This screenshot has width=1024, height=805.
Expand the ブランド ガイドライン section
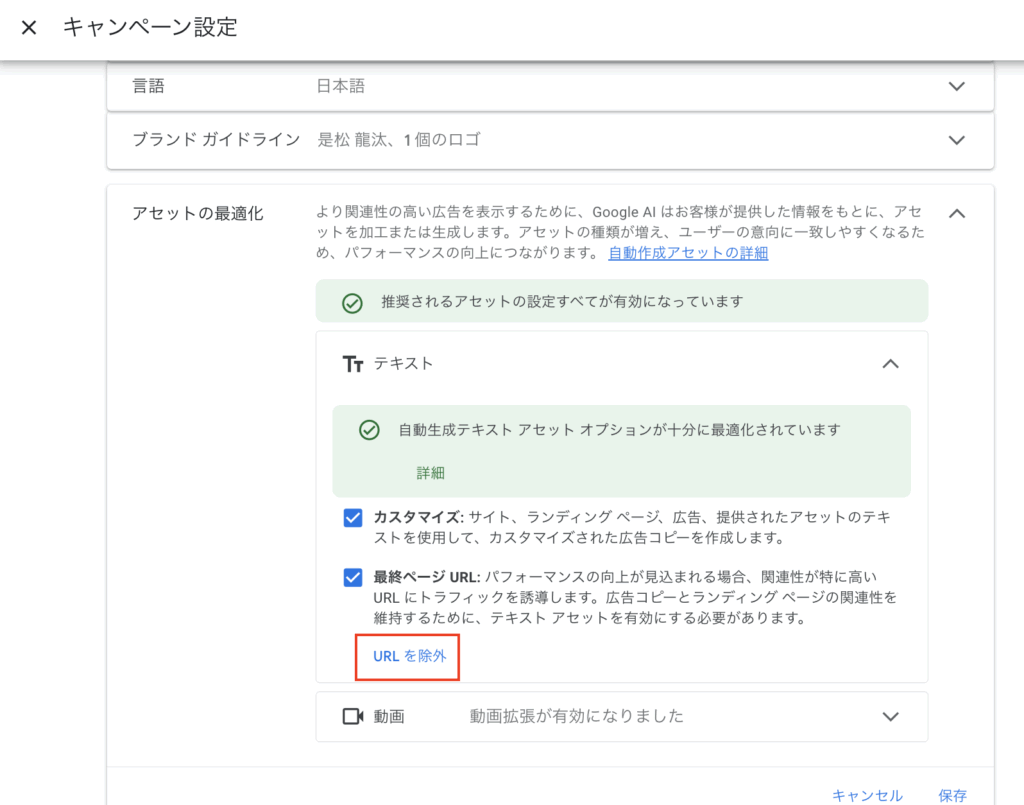956,140
